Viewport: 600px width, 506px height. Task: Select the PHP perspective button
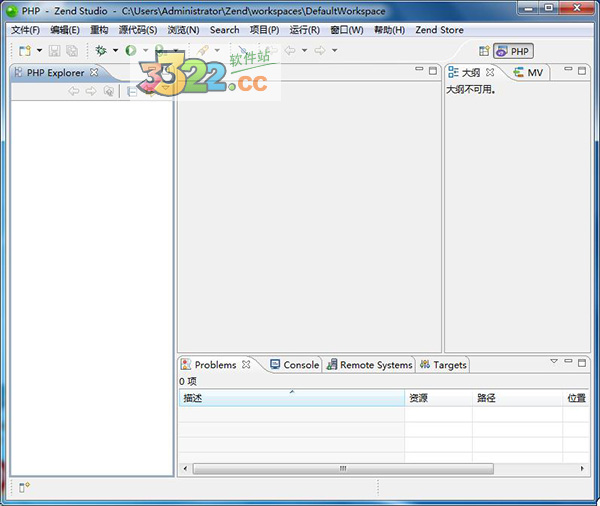513,51
